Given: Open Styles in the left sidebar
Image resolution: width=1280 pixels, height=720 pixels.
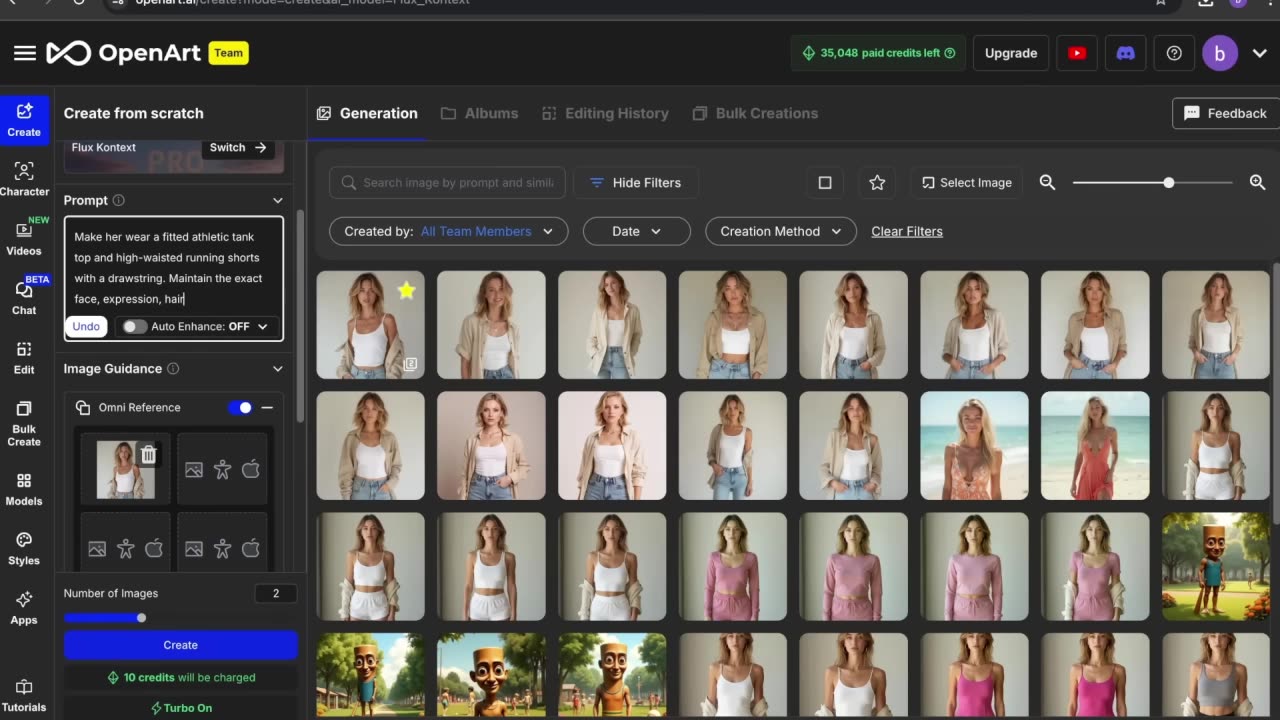Looking at the screenshot, I should click(24, 549).
